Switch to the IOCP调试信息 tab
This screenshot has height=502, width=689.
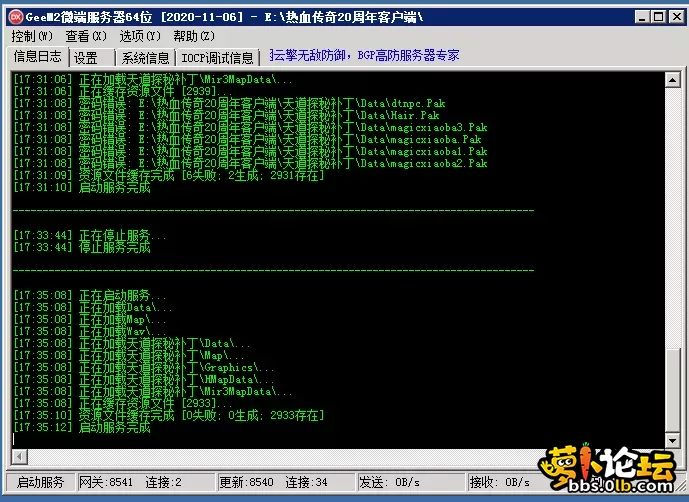point(218,58)
